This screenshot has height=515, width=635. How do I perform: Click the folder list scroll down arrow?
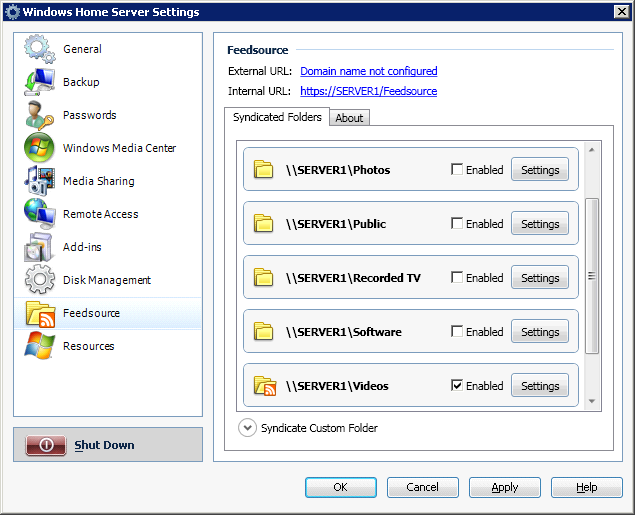point(592,401)
